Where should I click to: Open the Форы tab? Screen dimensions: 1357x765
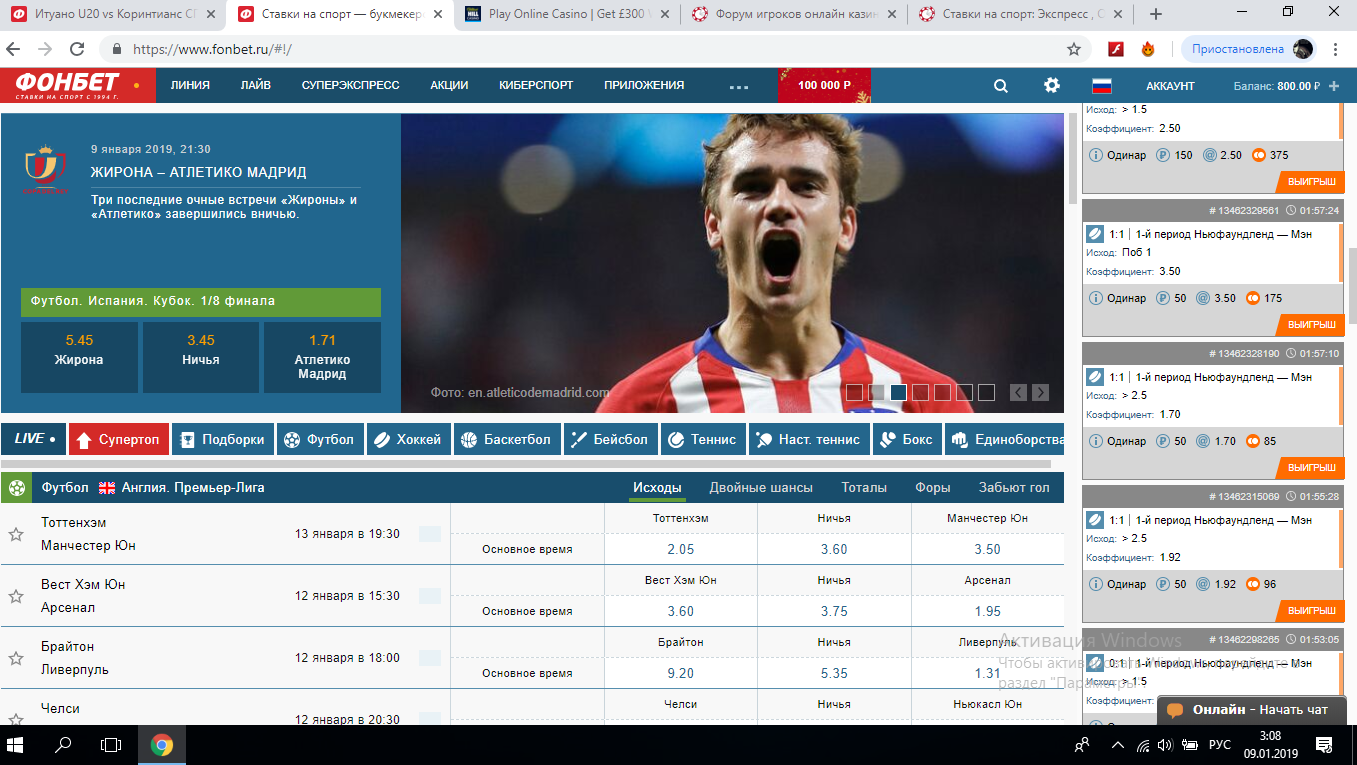coord(933,488)
